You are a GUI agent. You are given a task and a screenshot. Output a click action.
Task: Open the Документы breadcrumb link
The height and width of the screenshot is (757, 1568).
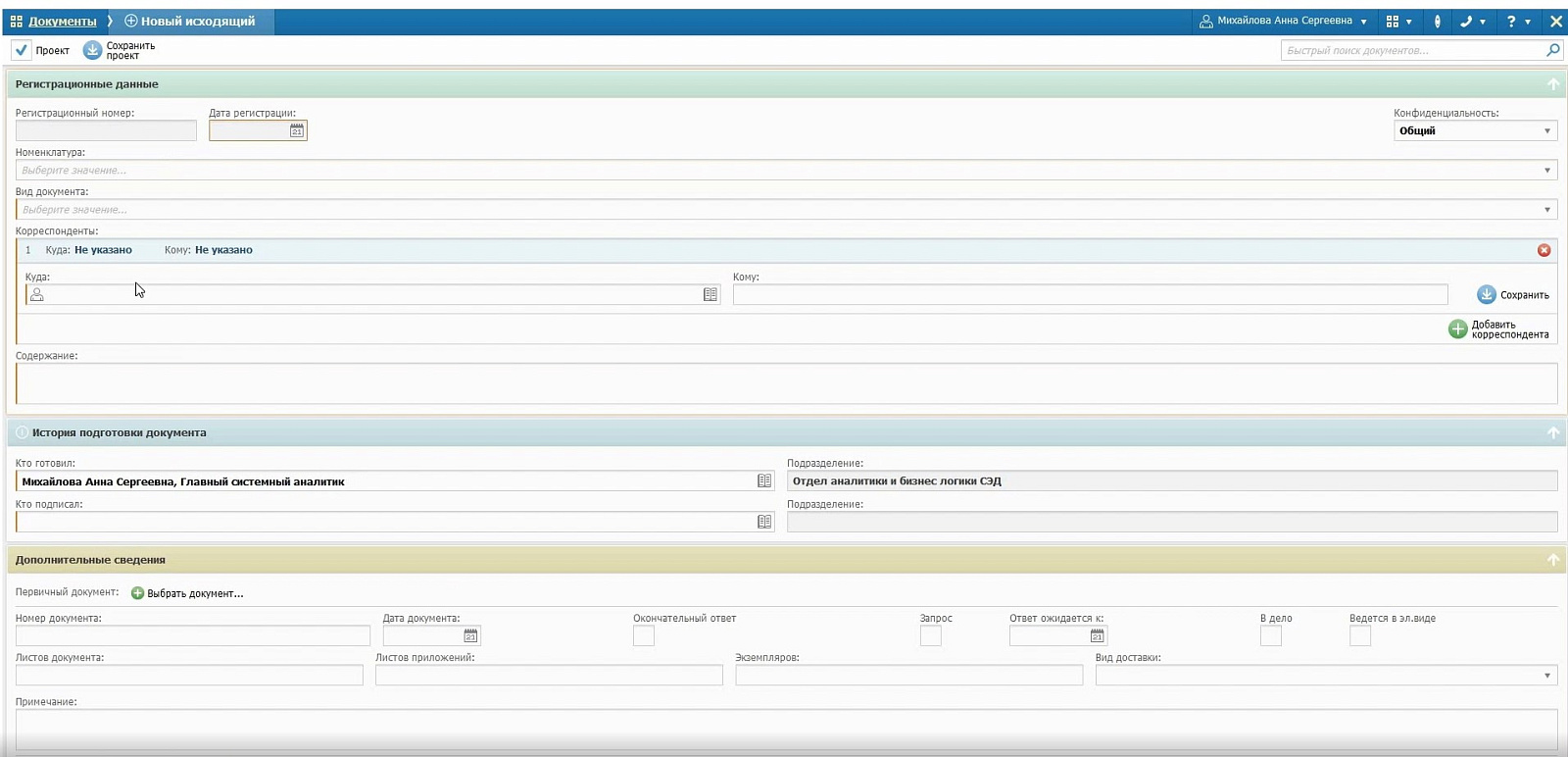[62, 21]
